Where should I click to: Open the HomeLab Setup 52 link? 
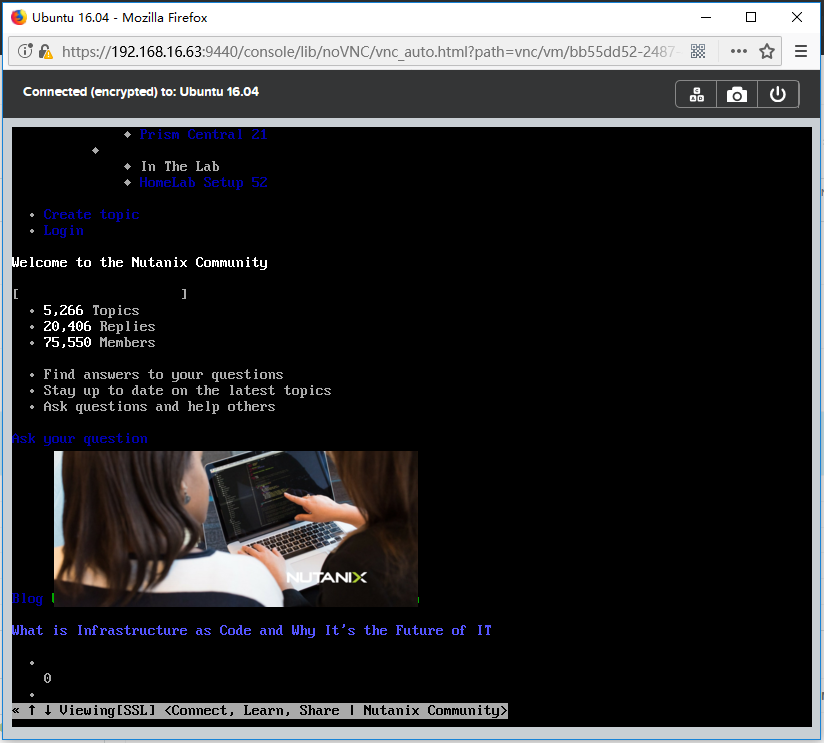203,182
